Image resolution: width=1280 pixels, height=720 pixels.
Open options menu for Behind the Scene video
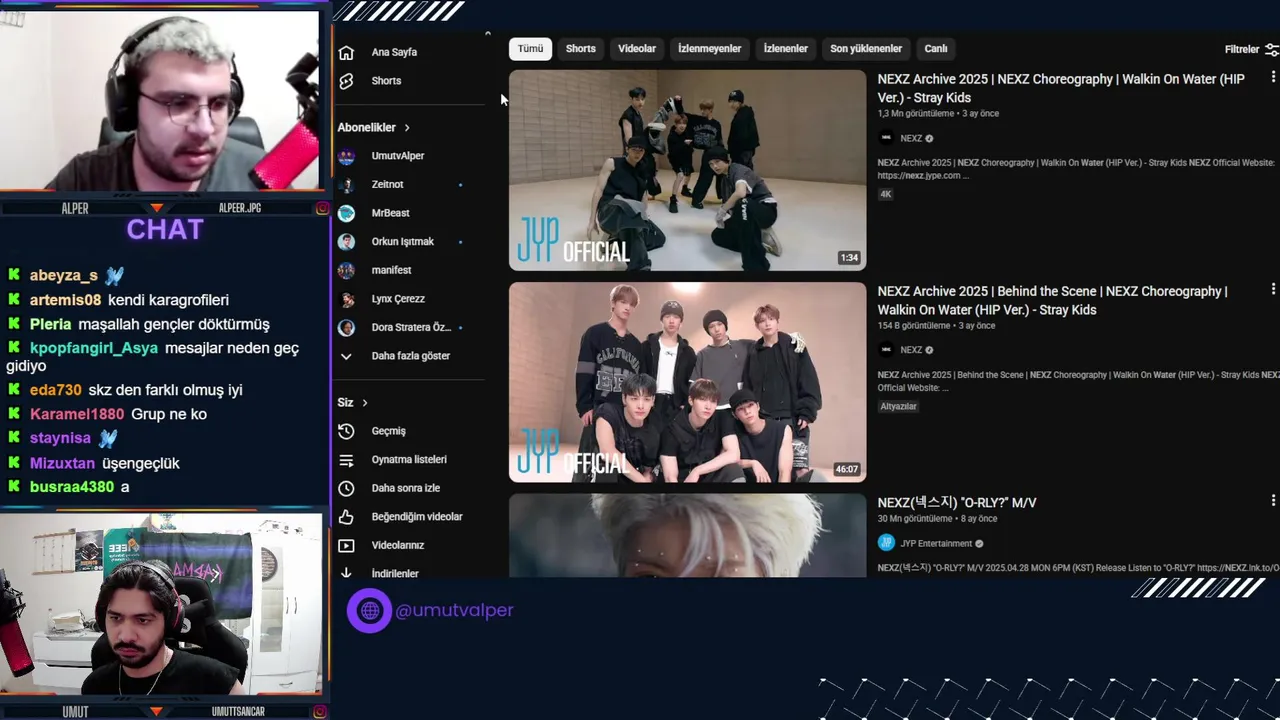point(1273,289)
